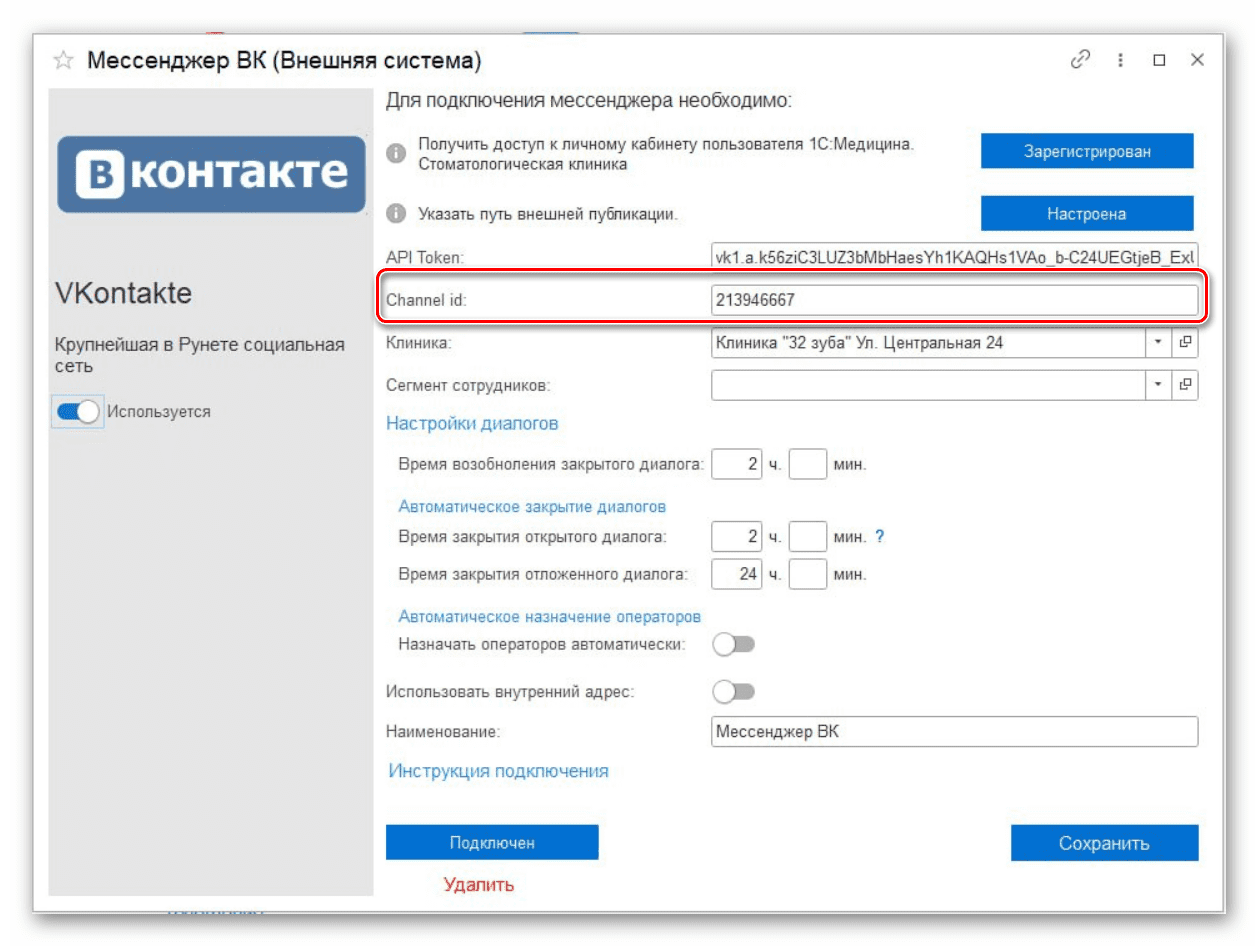Maximize the Мессенджер ВК window
Screen dimensions: 1258x946
point(1159,60)
